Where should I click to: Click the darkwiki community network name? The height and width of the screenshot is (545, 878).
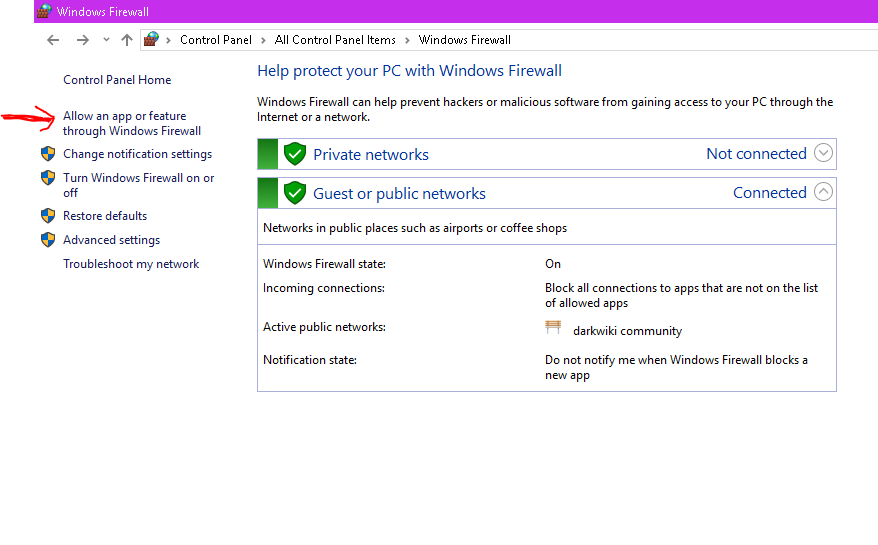pos(627,331)
